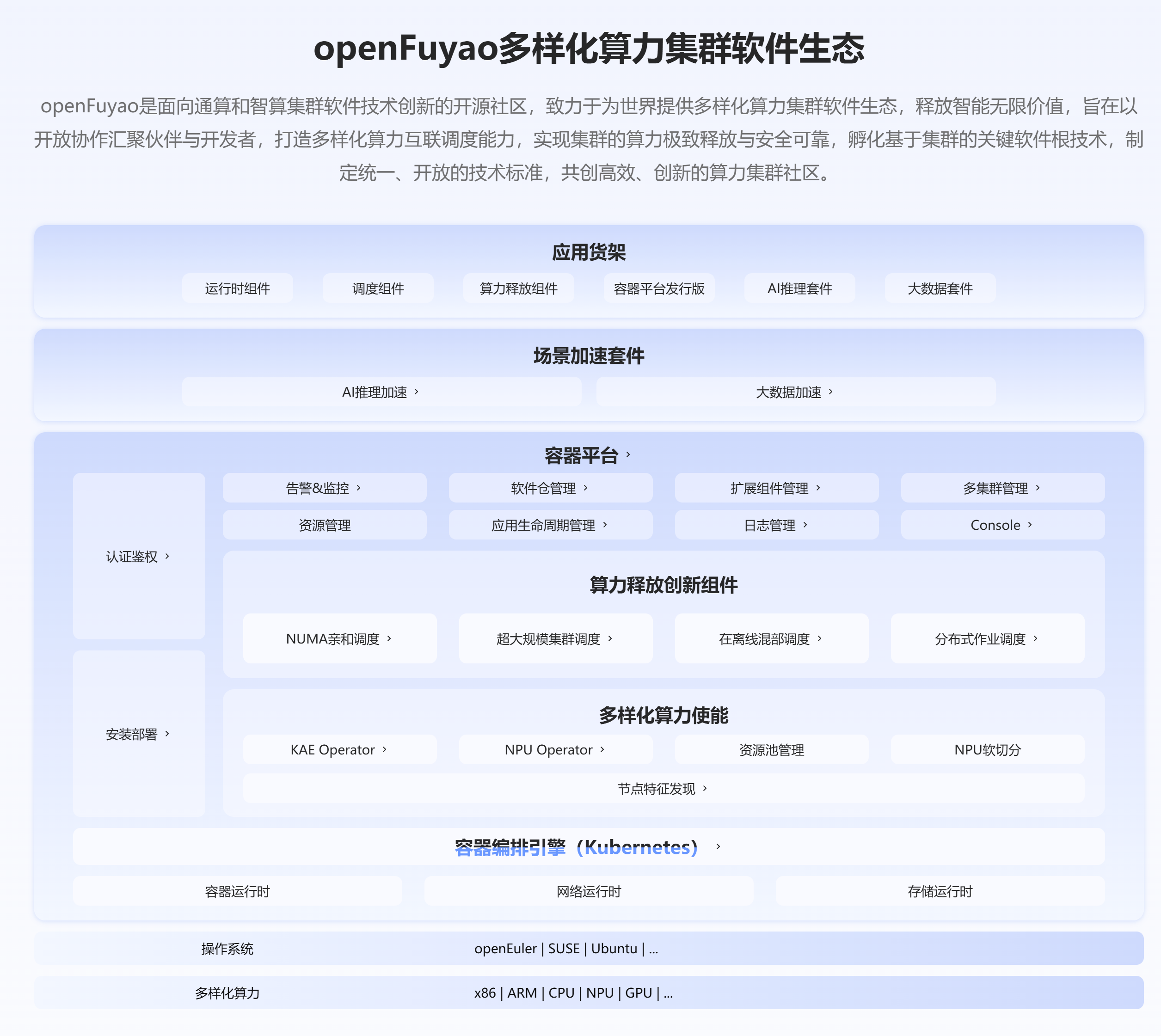
Task: Open the 大数据加速 link
Action: point(795,392)
